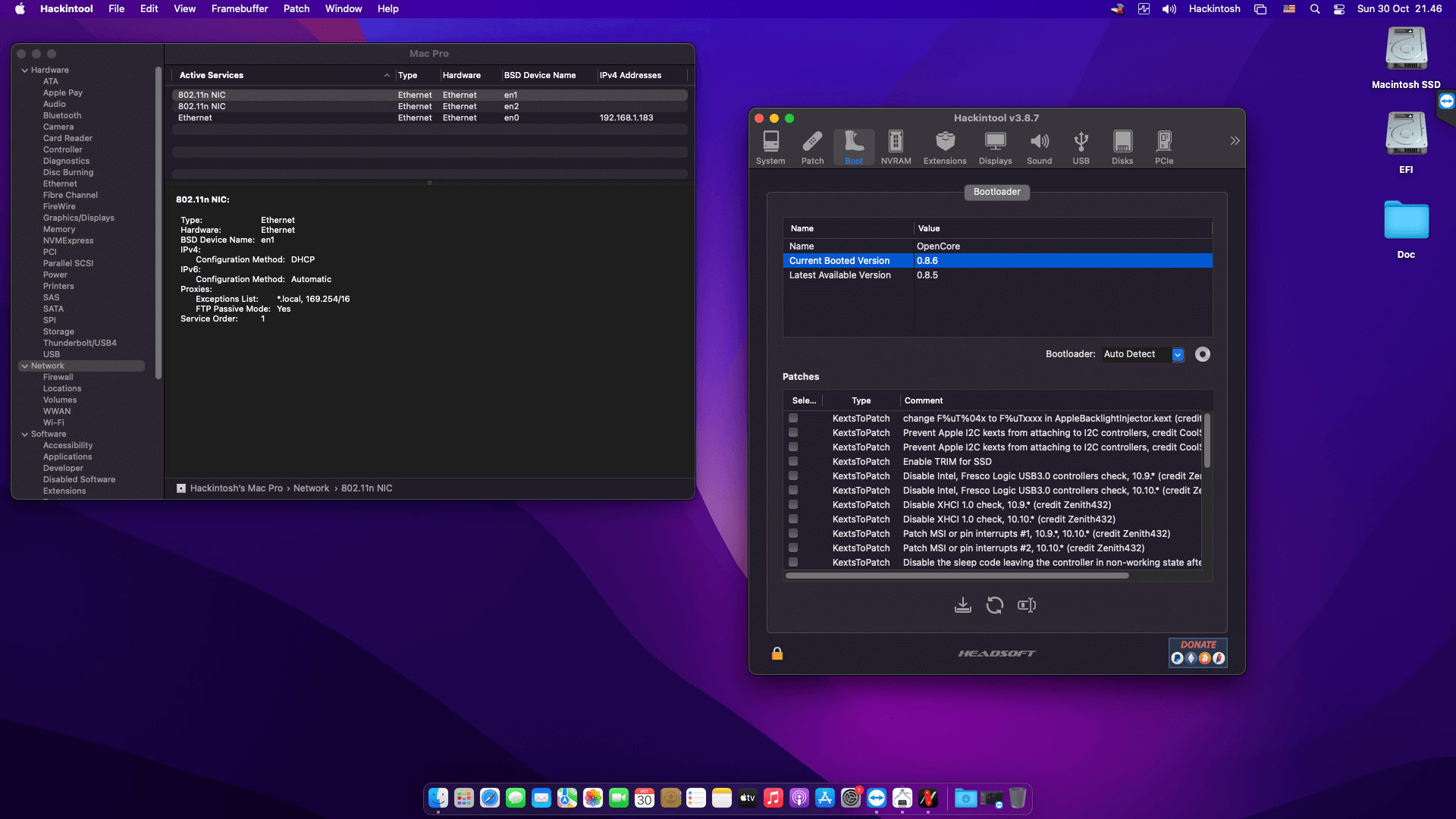The image size is (1456, 819).
Task: Select the PCIe toolbar icon
Action: tap(1163, 147)
